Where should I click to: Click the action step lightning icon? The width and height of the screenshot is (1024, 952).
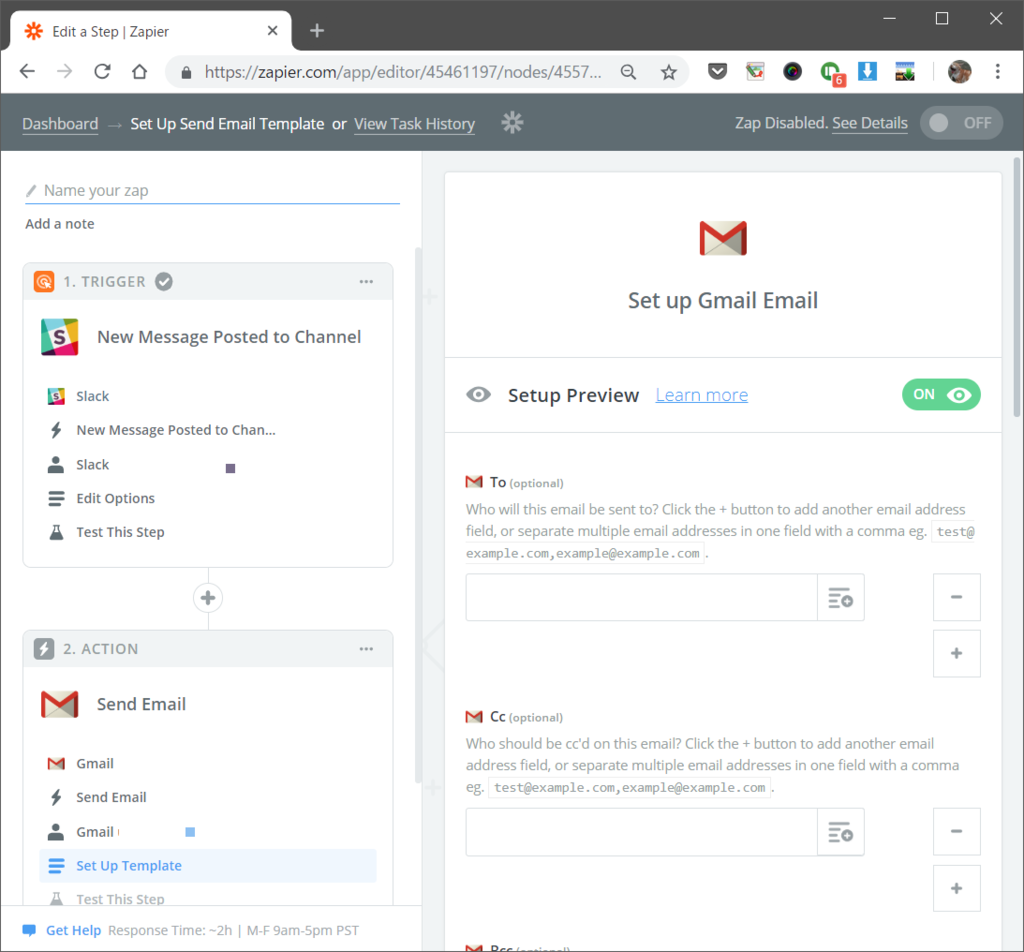(x=44, y=648)
